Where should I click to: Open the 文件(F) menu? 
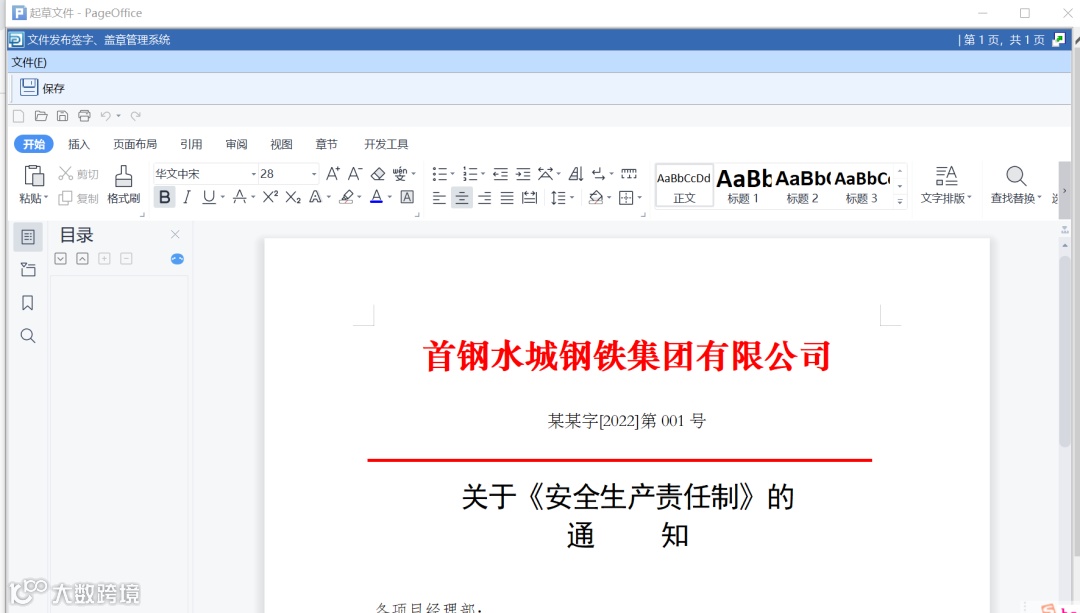tap(29, 62)
